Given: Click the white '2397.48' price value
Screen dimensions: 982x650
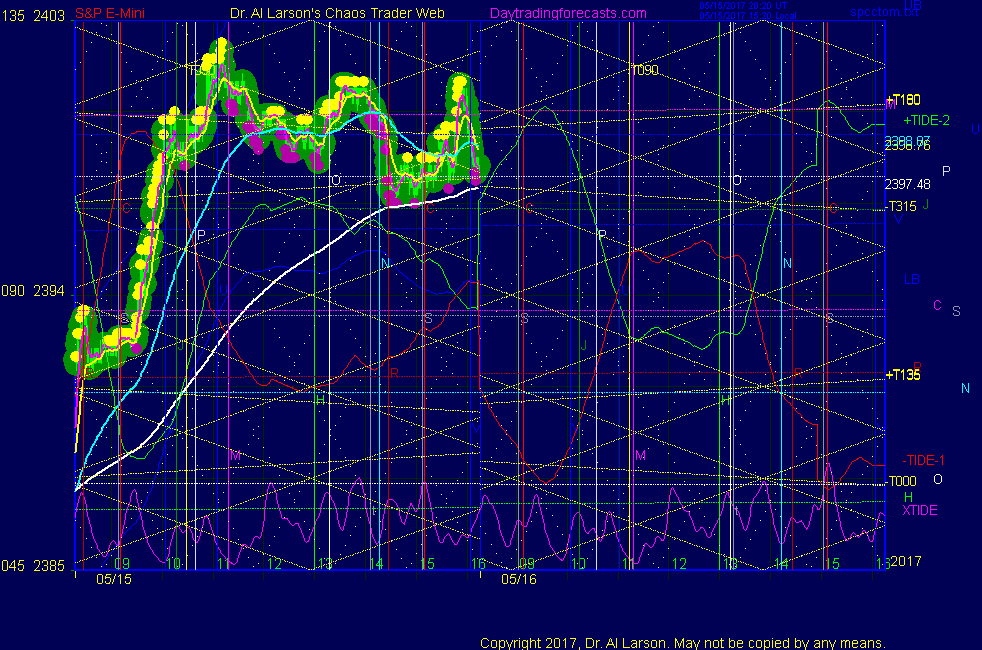Looking at the screenshot, I should (907, 185).
